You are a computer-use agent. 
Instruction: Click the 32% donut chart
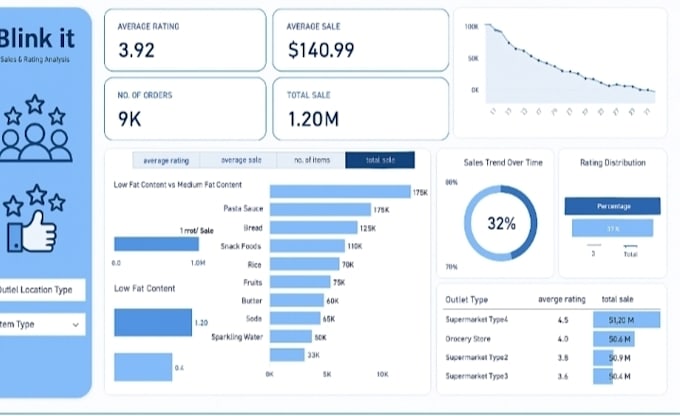(x=500, y=223)
